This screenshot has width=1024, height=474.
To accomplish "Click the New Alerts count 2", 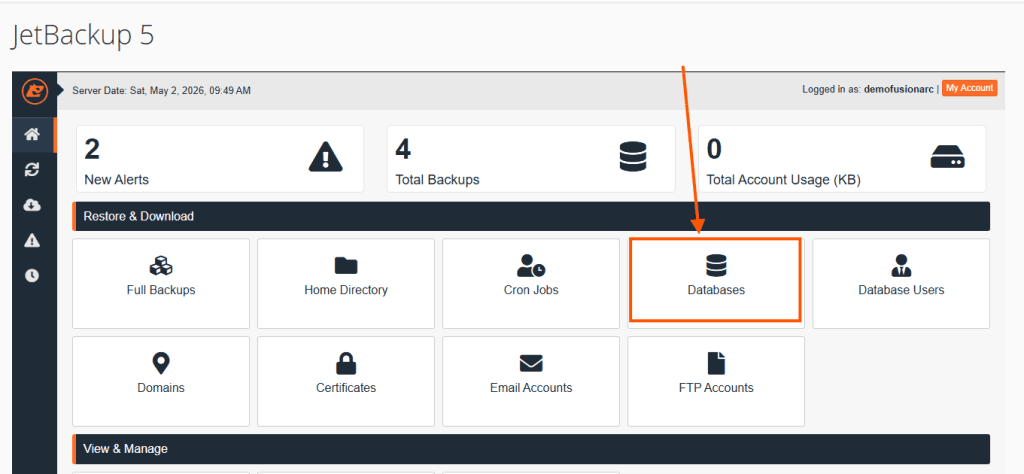I will (x=92, y=150).
